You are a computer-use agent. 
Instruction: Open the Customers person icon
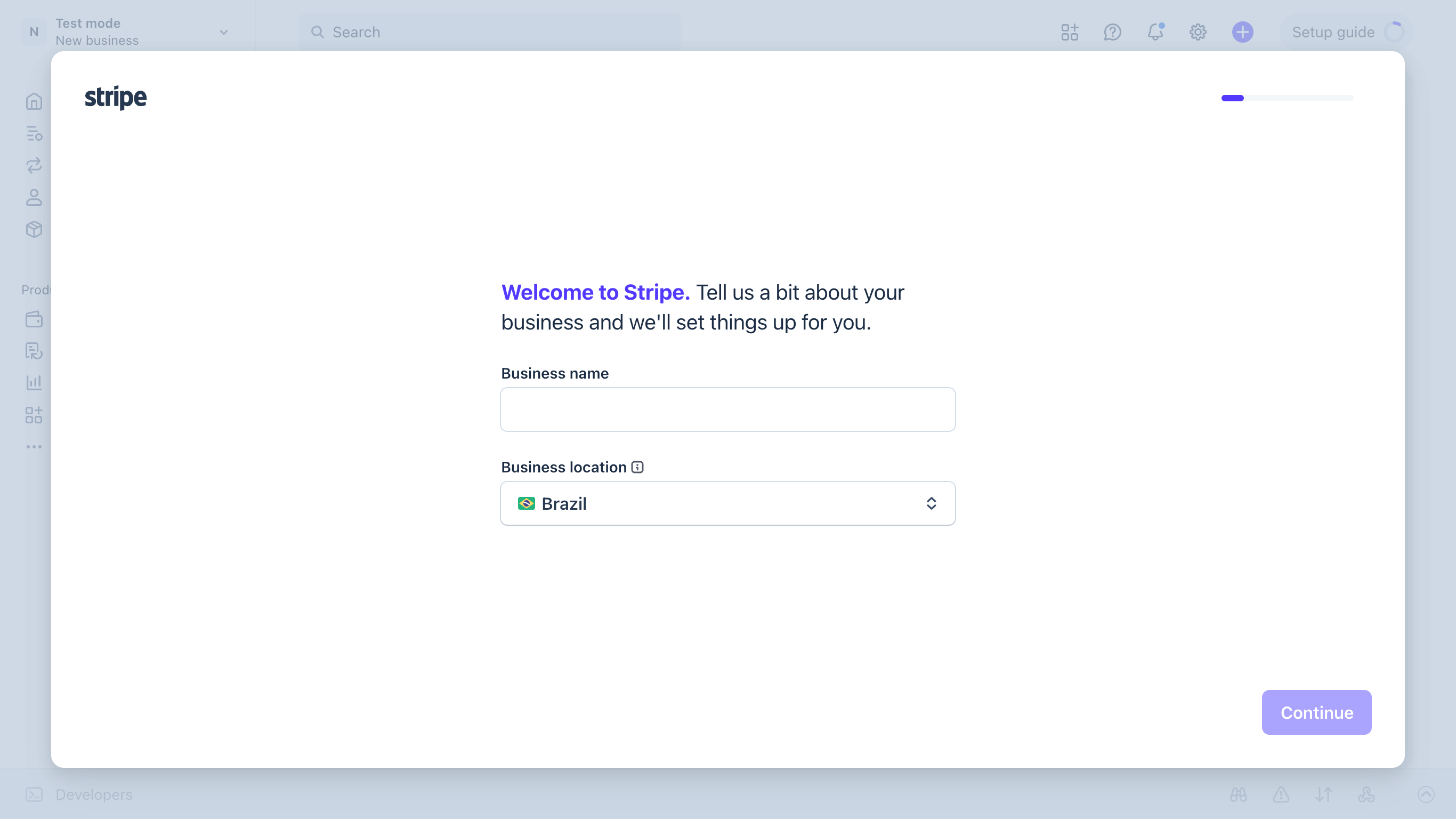[x=34, y=197]
